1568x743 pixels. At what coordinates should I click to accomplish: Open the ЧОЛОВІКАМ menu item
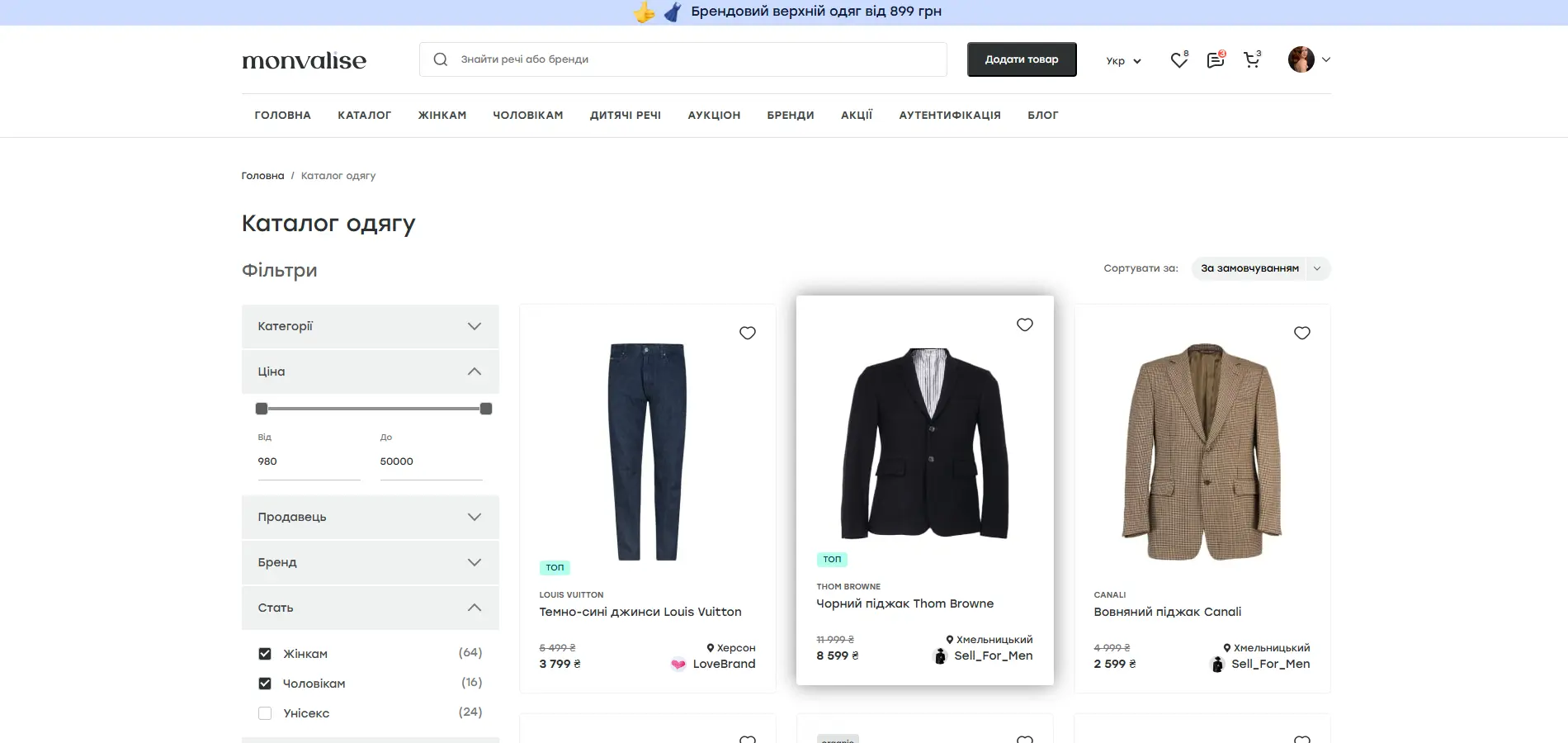pos(528,116)
